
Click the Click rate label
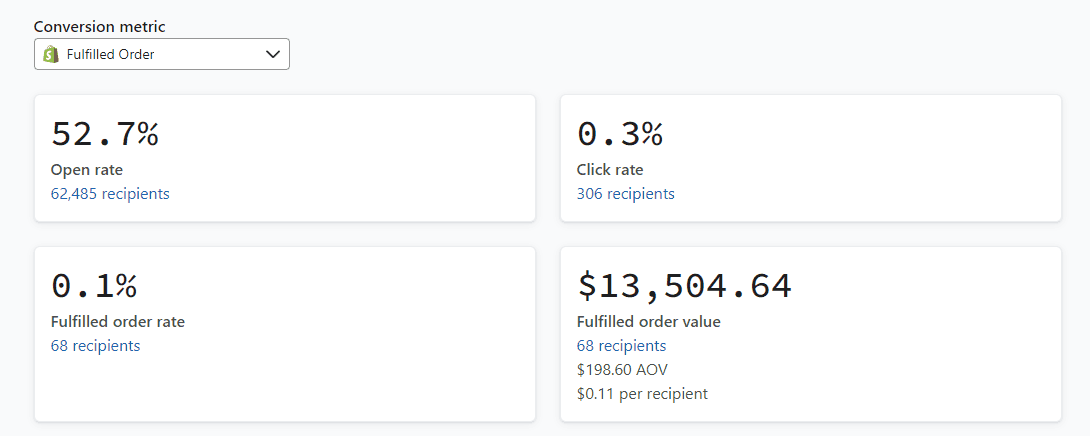pyautogui.click(x=610, y=170)
